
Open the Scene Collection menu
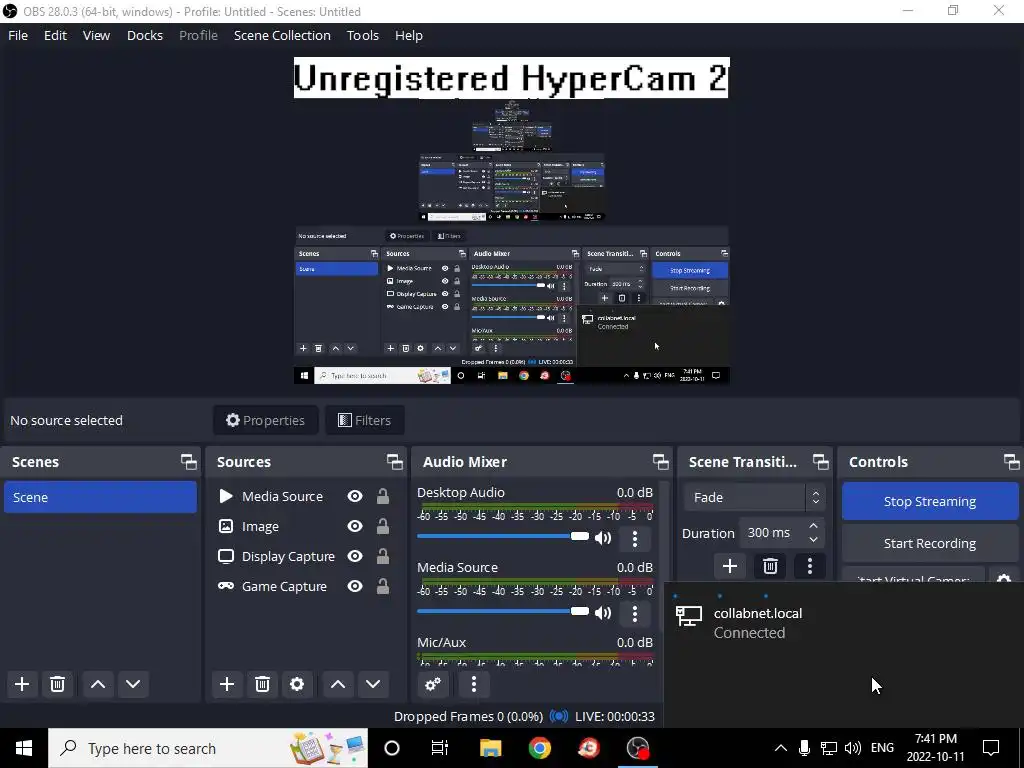point(282,35)
